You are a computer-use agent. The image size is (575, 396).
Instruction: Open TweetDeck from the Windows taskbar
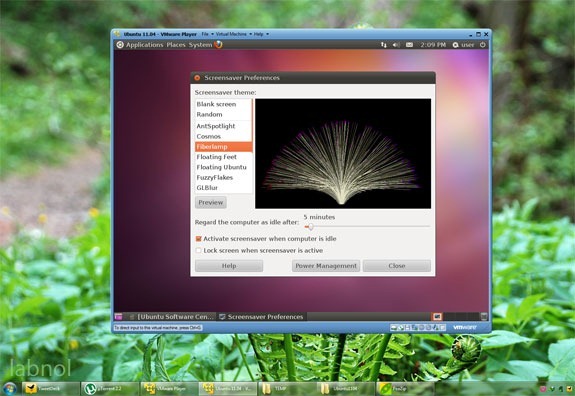50,389
